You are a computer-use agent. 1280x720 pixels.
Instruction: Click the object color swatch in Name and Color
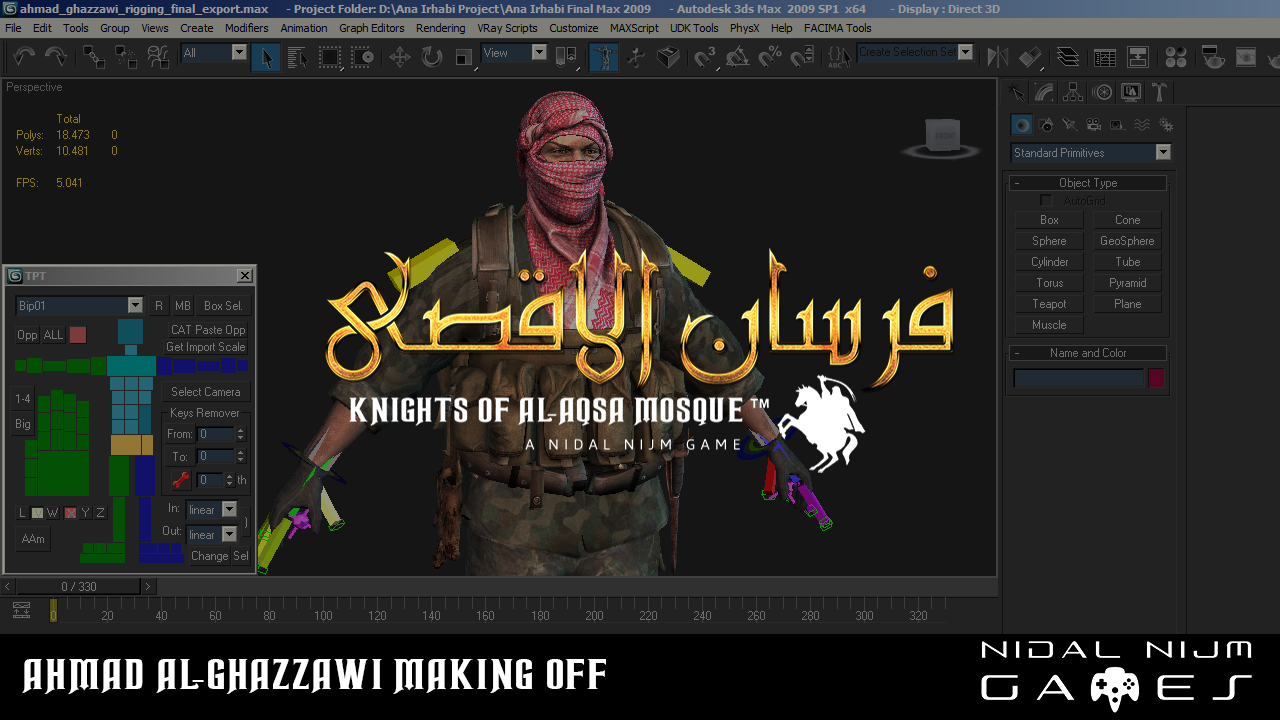click(1156, 378)
